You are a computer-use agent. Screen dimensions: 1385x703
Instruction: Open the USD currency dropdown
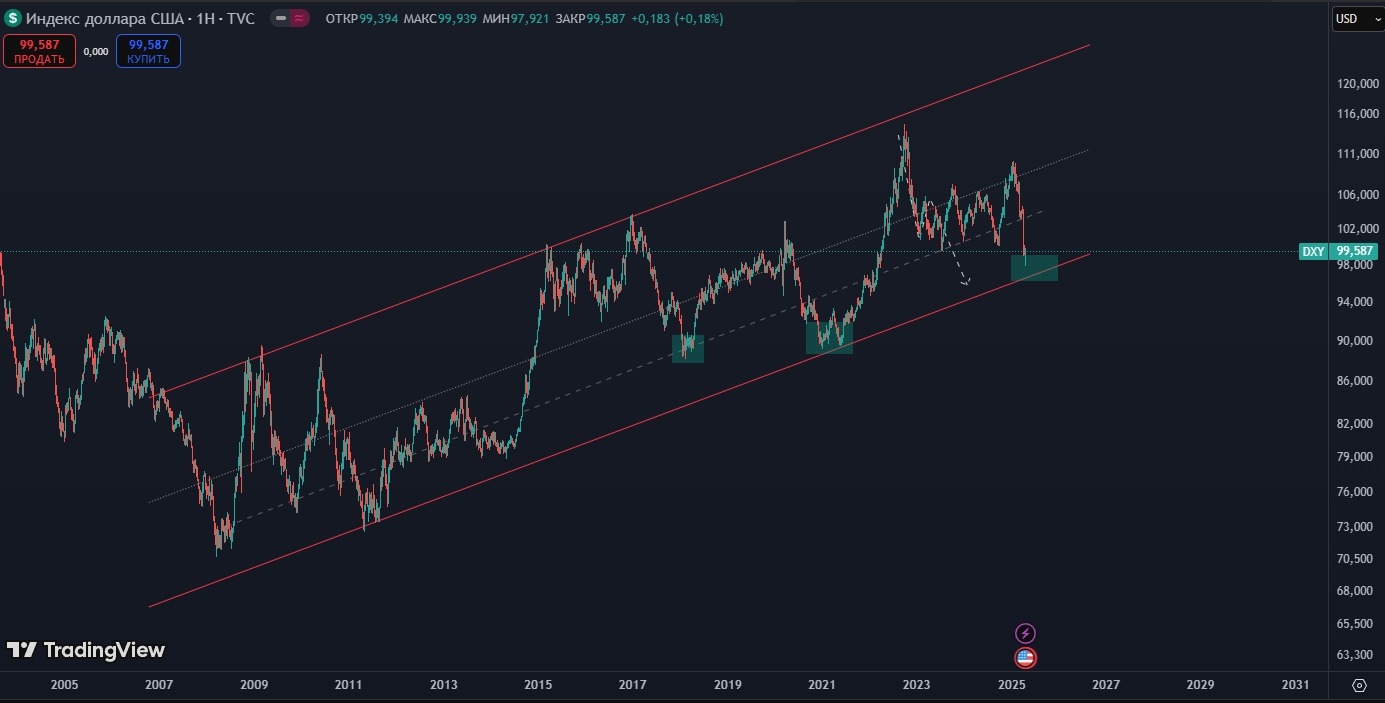(1357, 19)
